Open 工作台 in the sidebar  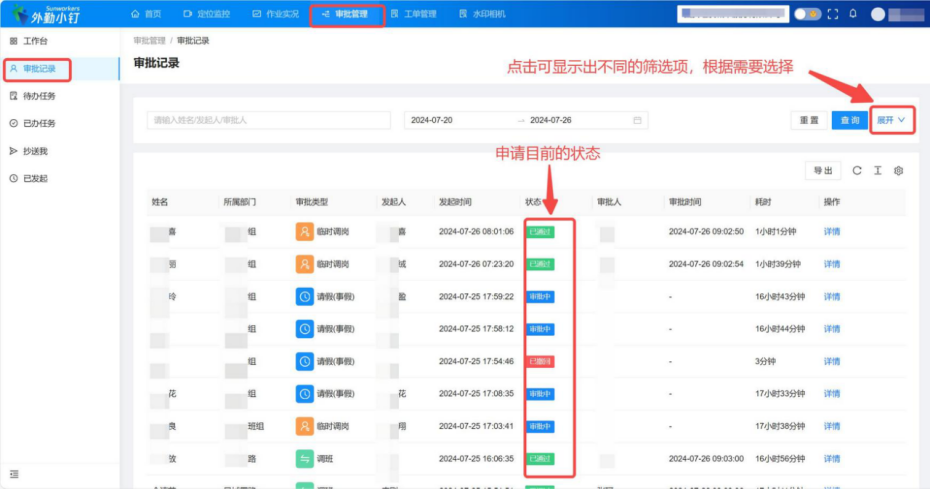(59, 41)
